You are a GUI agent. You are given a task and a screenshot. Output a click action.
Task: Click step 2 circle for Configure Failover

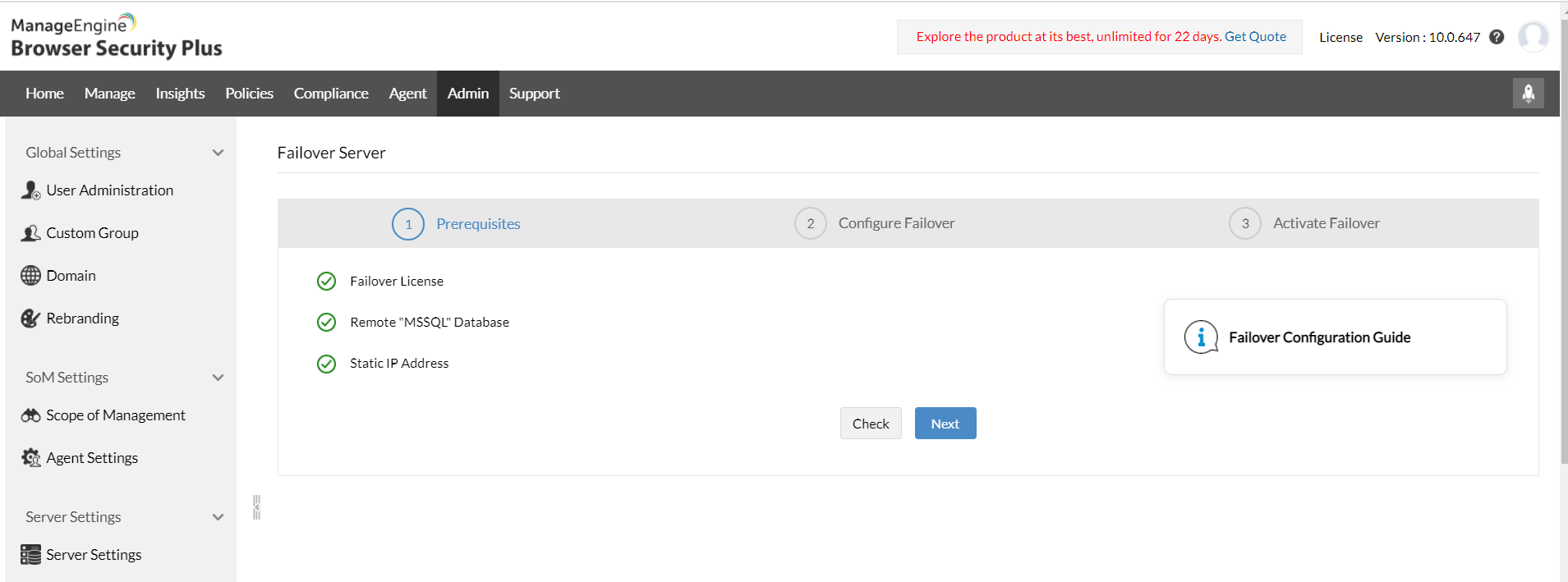click(811, 223)
